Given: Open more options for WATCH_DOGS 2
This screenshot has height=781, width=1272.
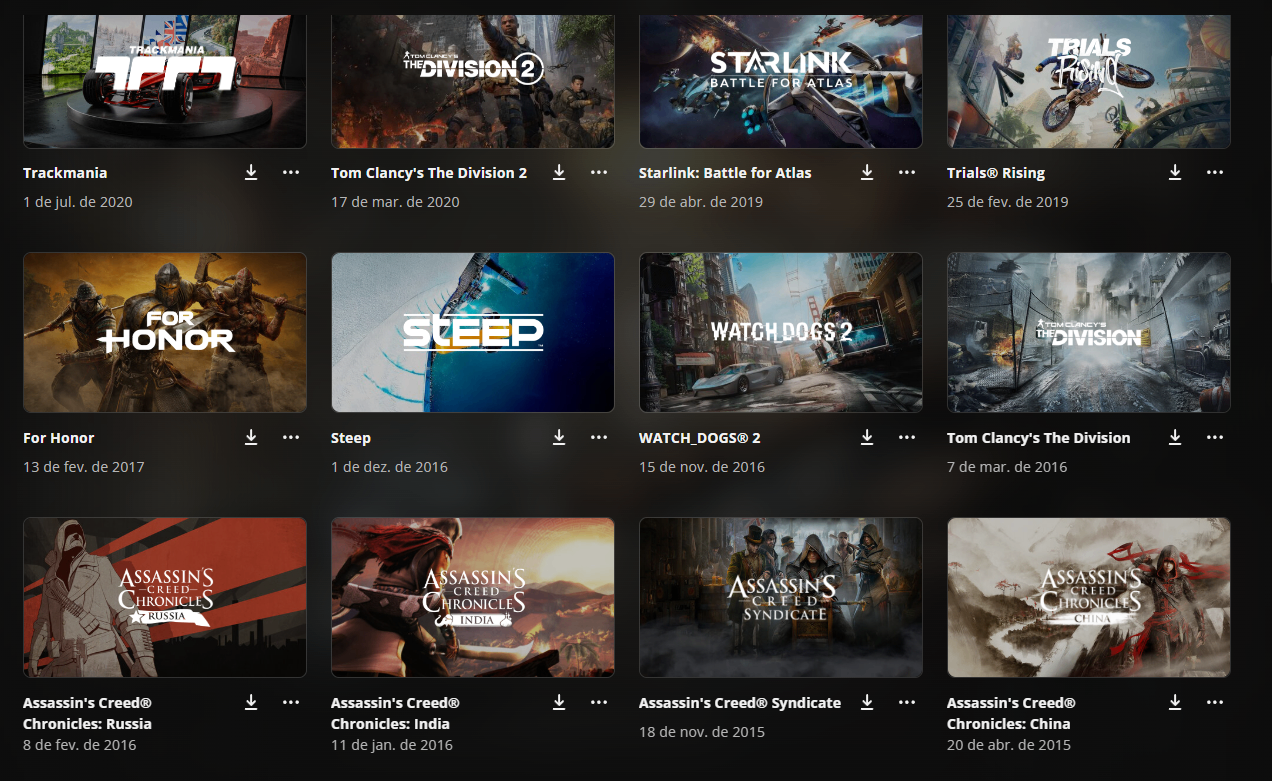Looking at the screenshot, I should [x=907, y=438].
